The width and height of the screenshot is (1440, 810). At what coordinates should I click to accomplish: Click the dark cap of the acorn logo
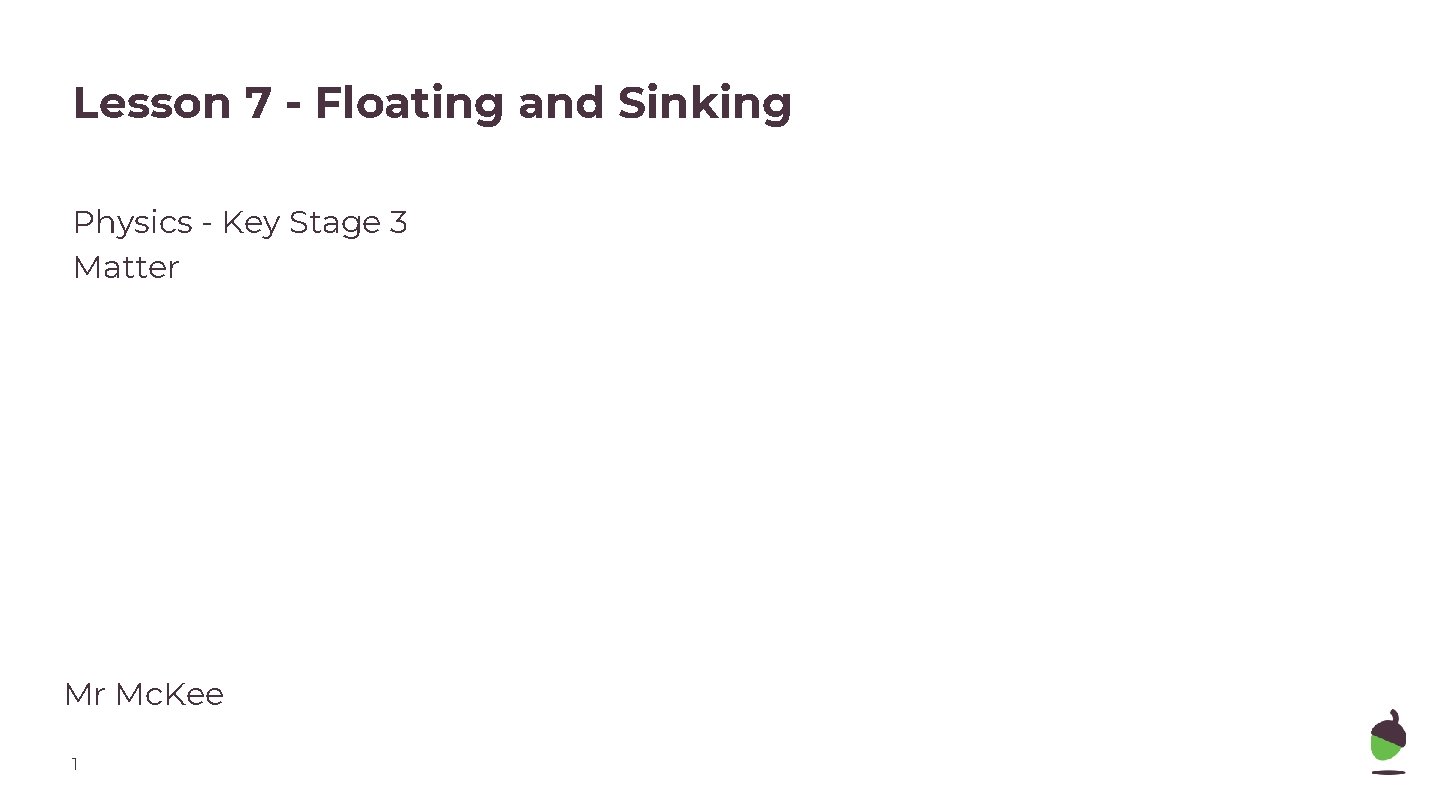(x=1389, y=730)
